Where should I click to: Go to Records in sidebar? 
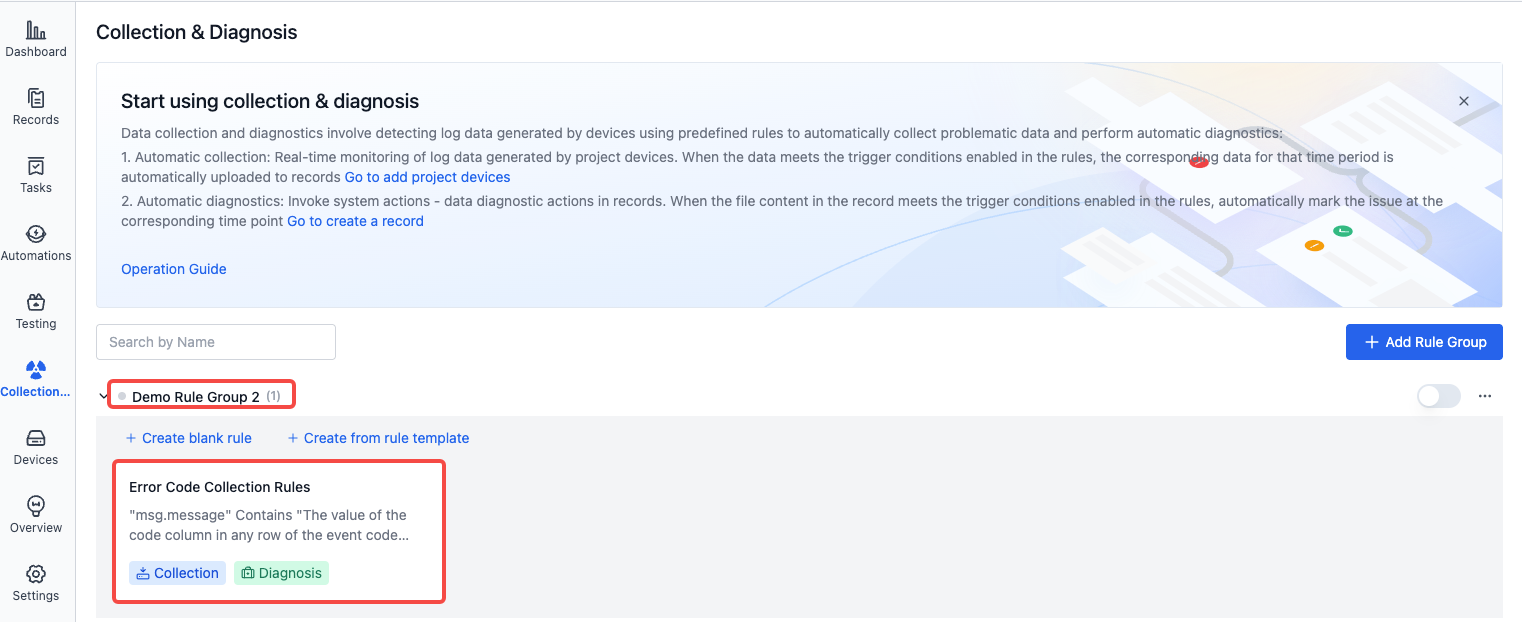[x=36, y=108]
